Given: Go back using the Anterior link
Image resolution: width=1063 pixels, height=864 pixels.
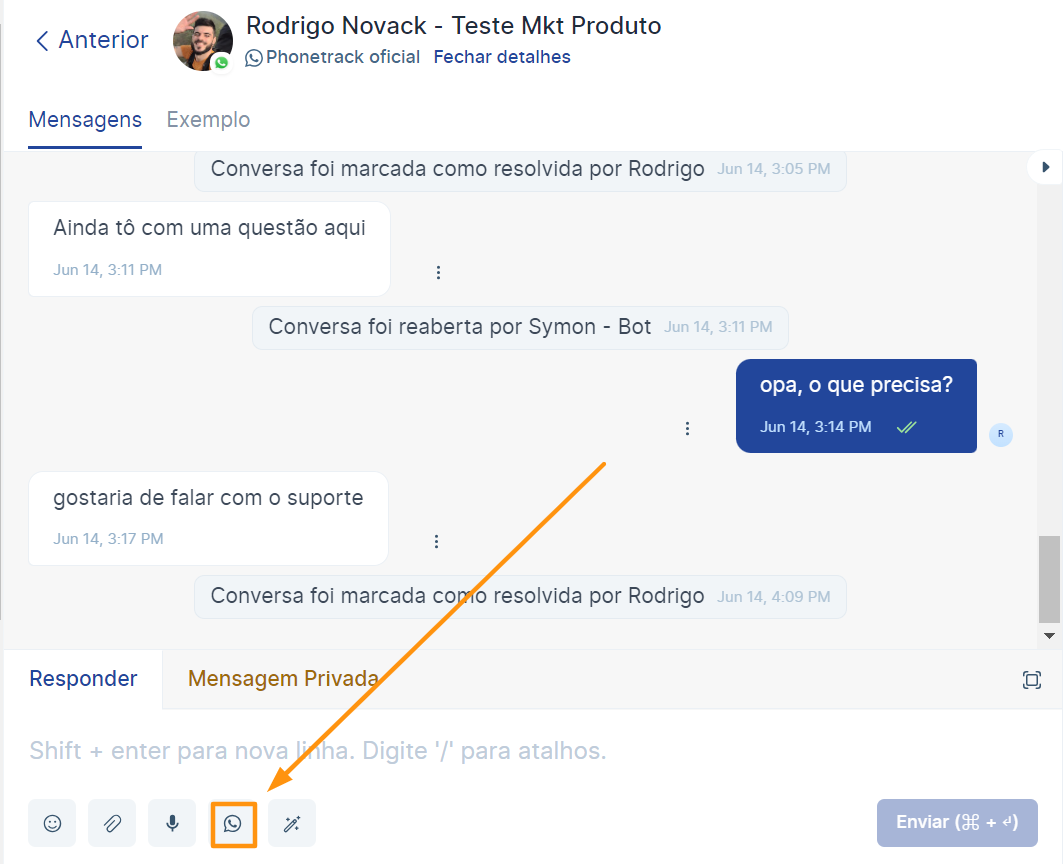Looking at the screenshot, I should pyautogui.click(x=91, y=40).
